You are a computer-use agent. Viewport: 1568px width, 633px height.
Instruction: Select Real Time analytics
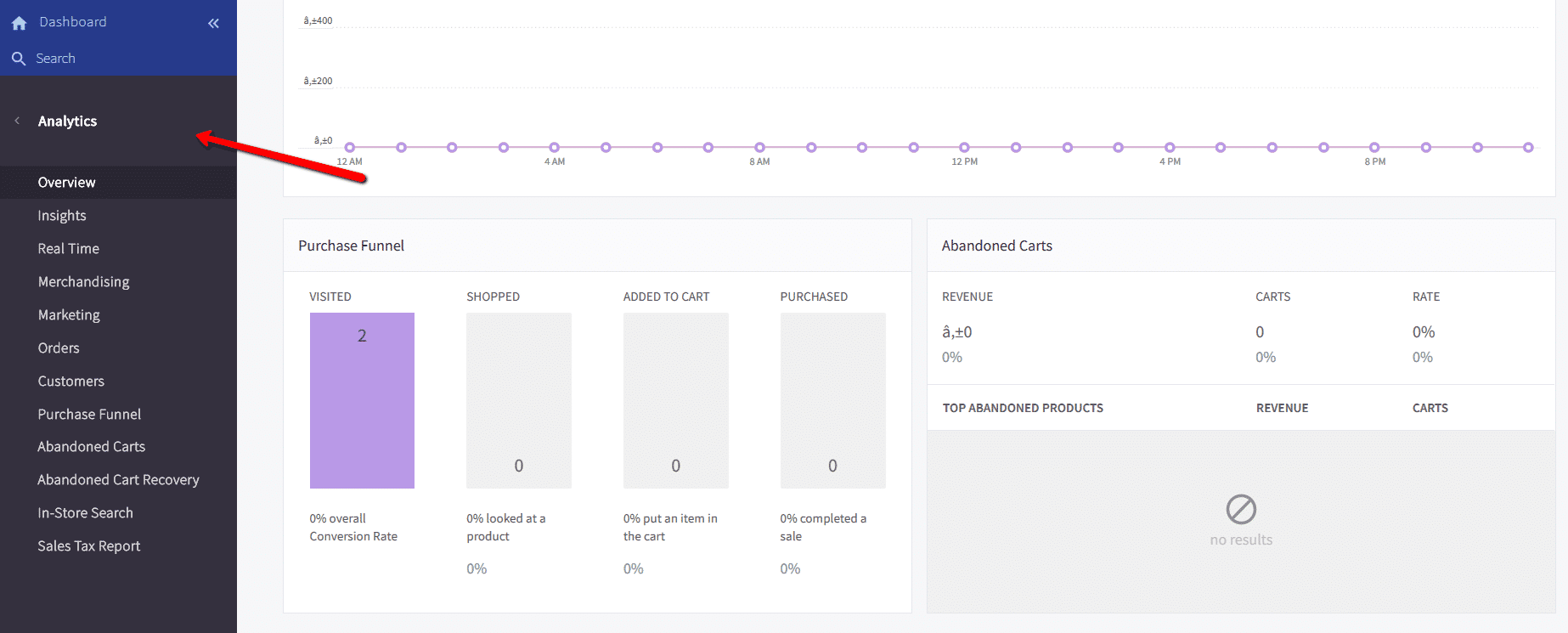point(68,249)
